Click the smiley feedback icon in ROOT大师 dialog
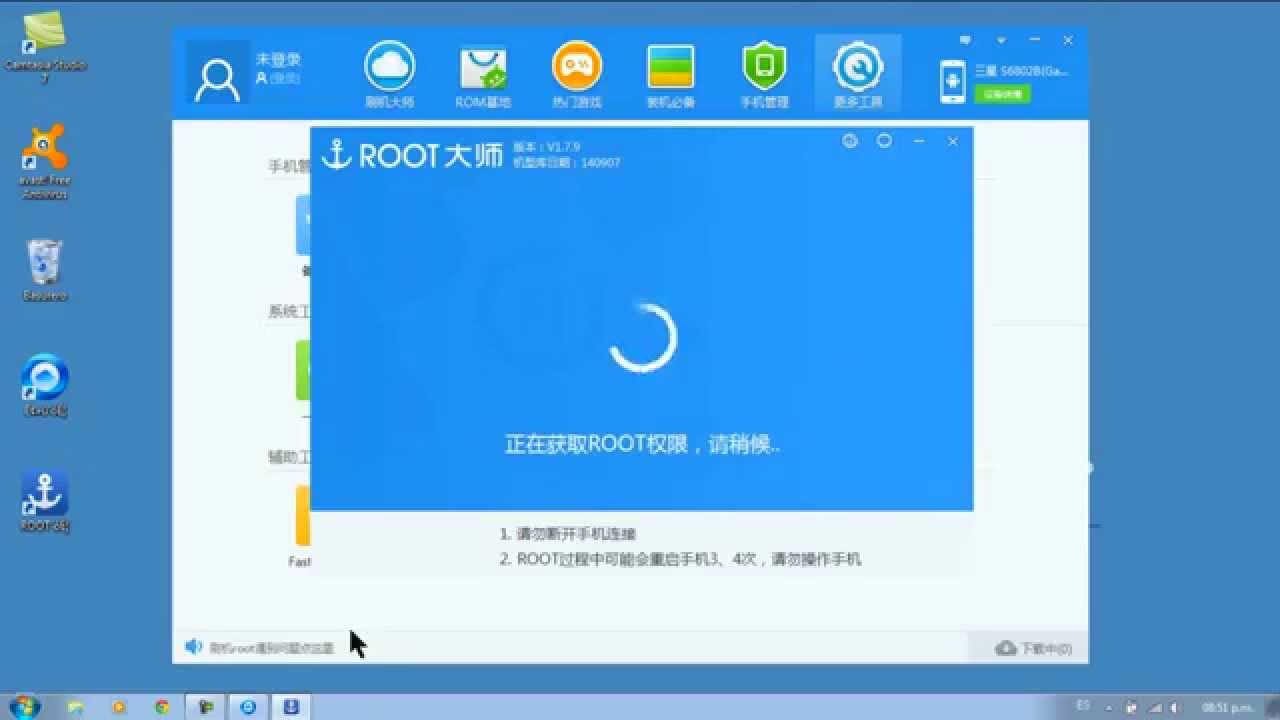1280x720 pixels. click(850, 141)
